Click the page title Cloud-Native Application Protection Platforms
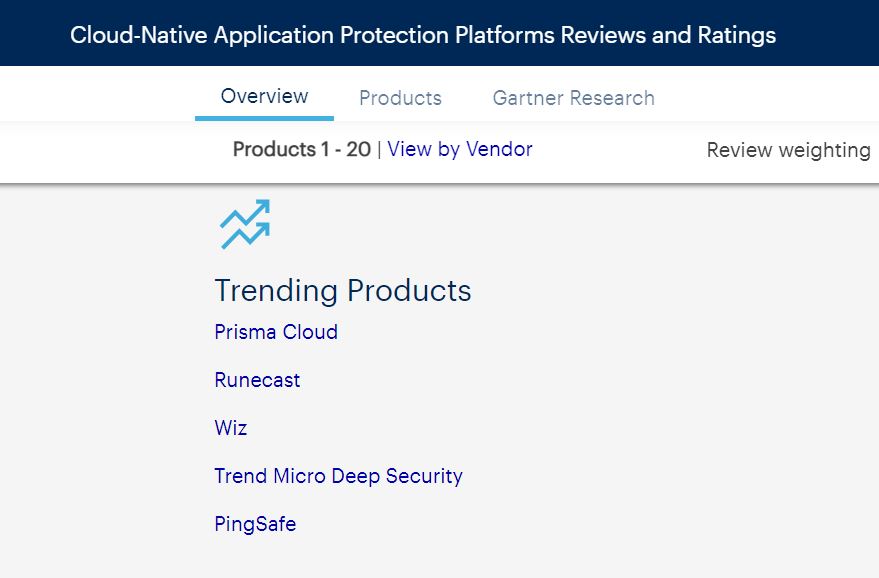 pos(423,35)
